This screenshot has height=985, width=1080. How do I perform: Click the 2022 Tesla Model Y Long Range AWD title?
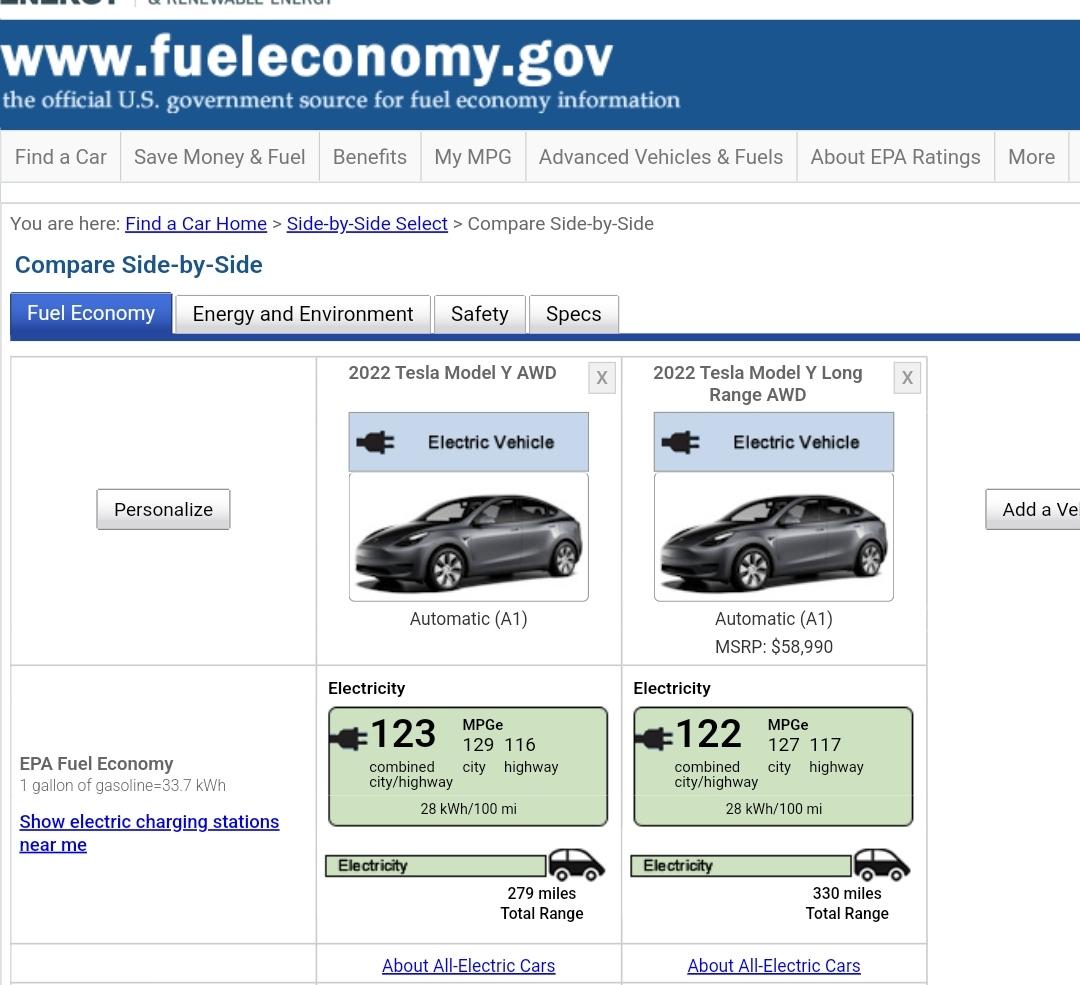point(758,384)
